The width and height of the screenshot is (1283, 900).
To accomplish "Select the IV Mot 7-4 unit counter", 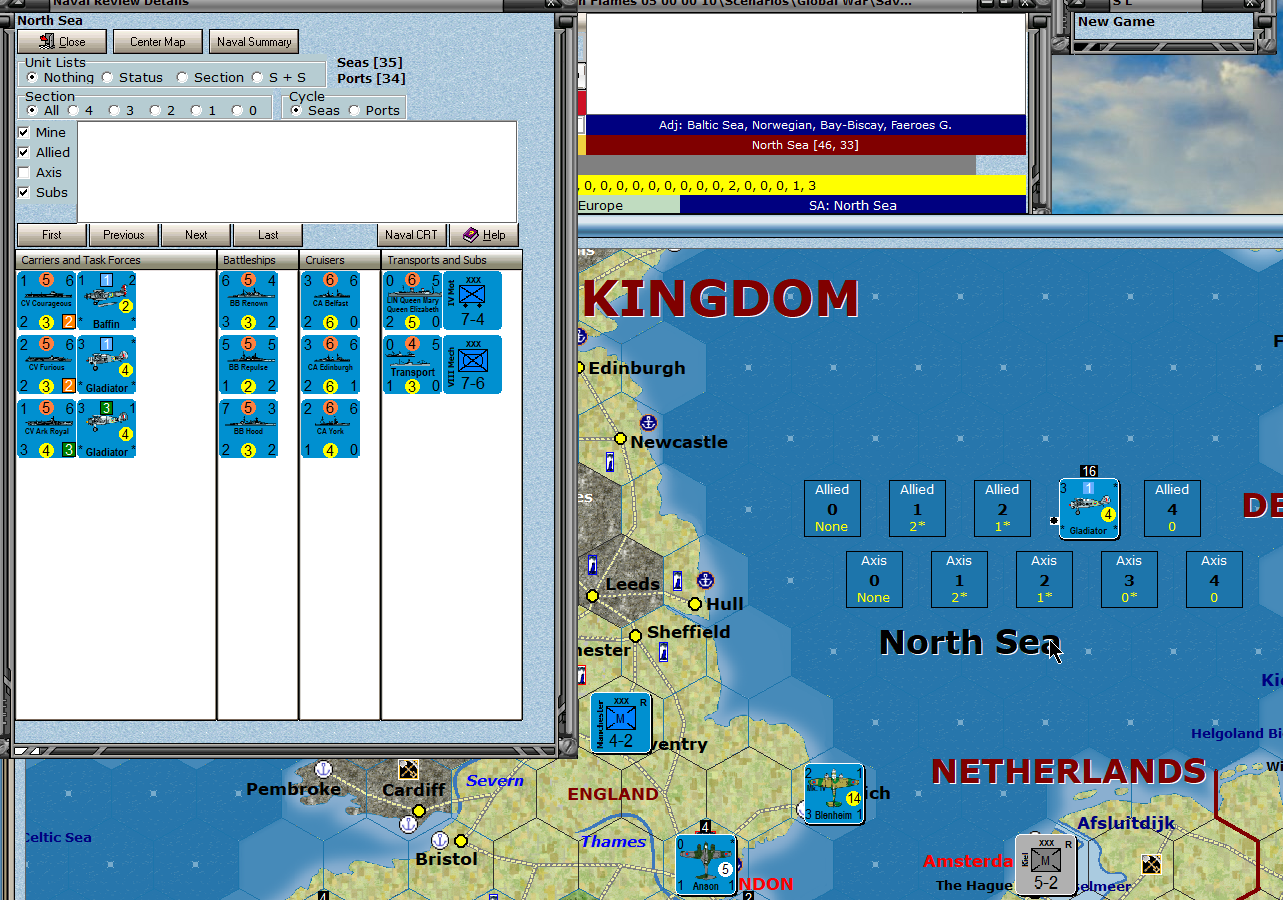I will (x=473, y=300).
